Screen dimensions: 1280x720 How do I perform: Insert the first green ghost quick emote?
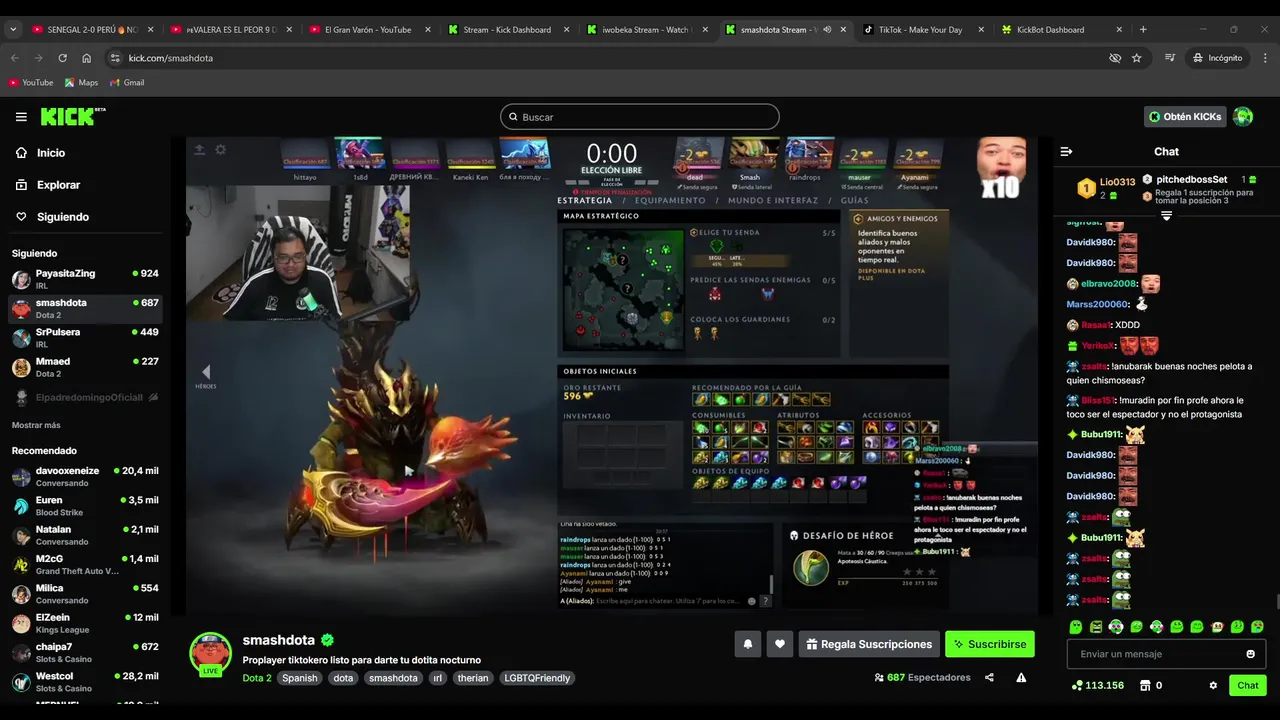(x=1076, y=627)
